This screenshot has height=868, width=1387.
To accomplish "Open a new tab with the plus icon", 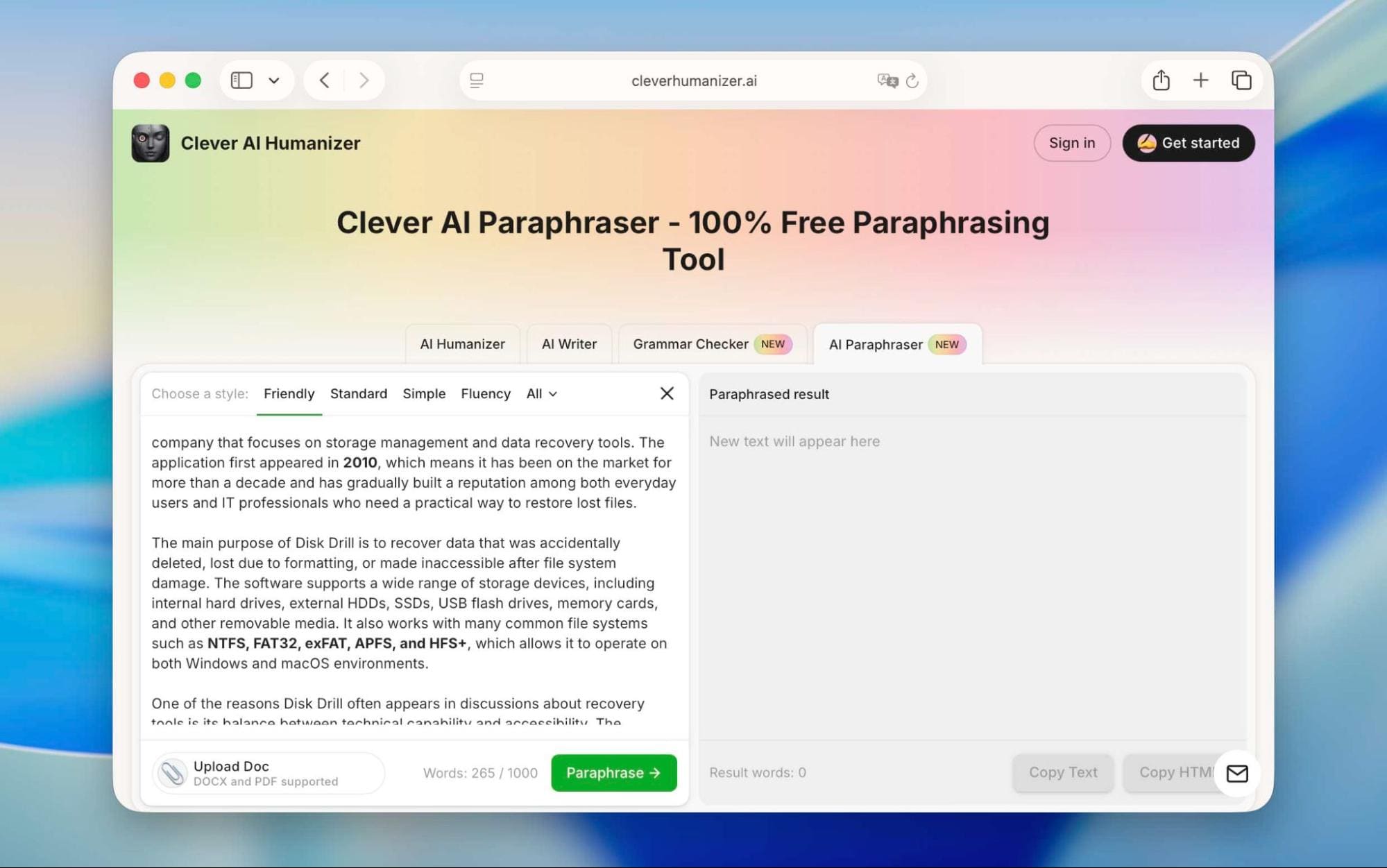I will click(1200, 80).
